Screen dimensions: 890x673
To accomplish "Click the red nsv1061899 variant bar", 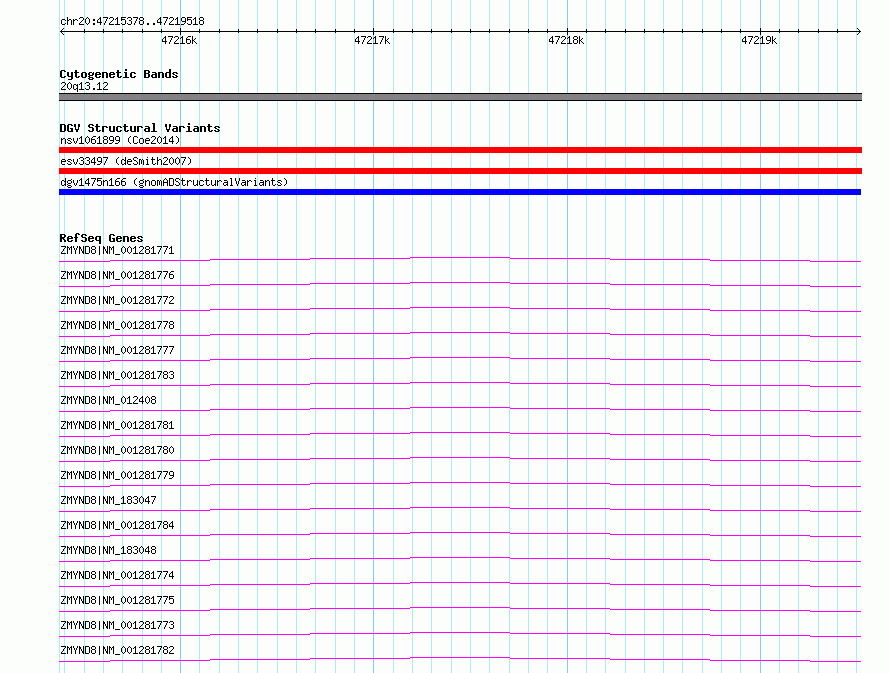I will (460, 150).
